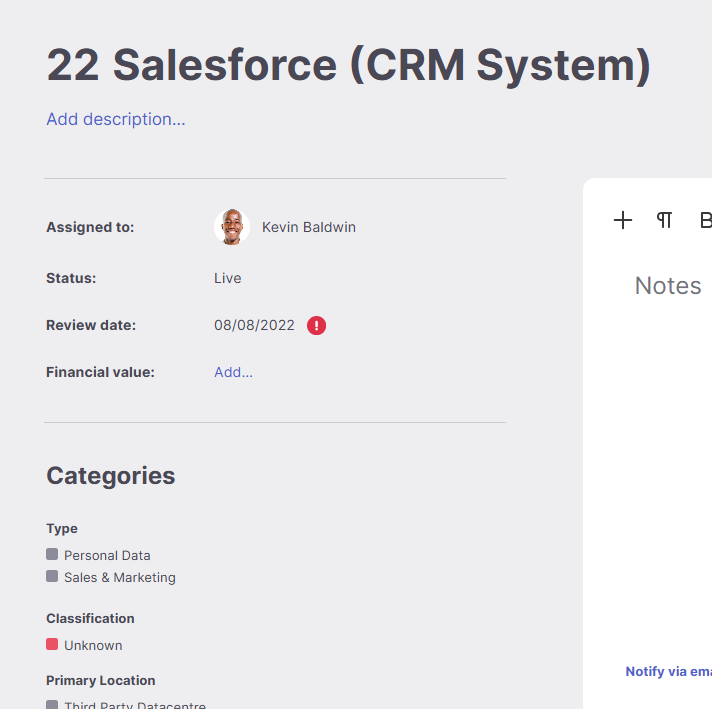Click the Third Party Datacentre label
The width and height of the screenshot is (712, 709).
tap(135, 705)
